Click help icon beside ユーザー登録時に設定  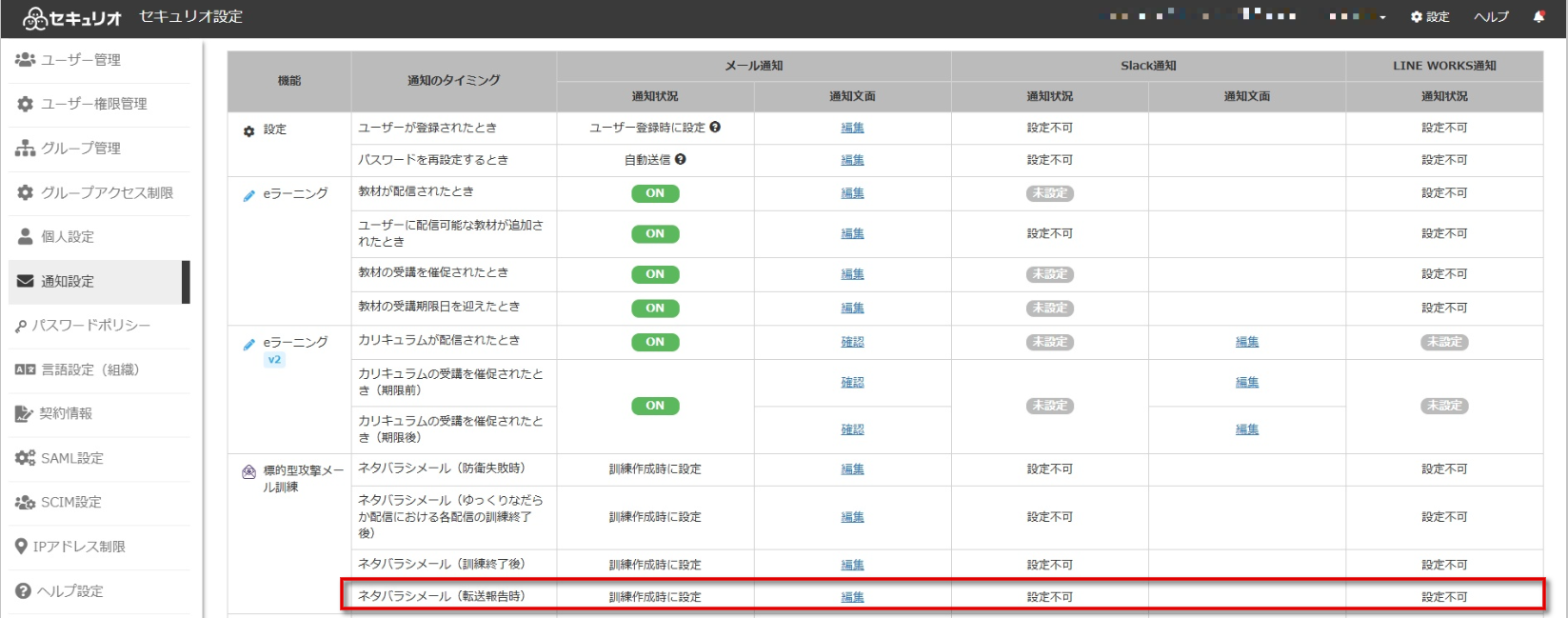[x=715, y=127]
